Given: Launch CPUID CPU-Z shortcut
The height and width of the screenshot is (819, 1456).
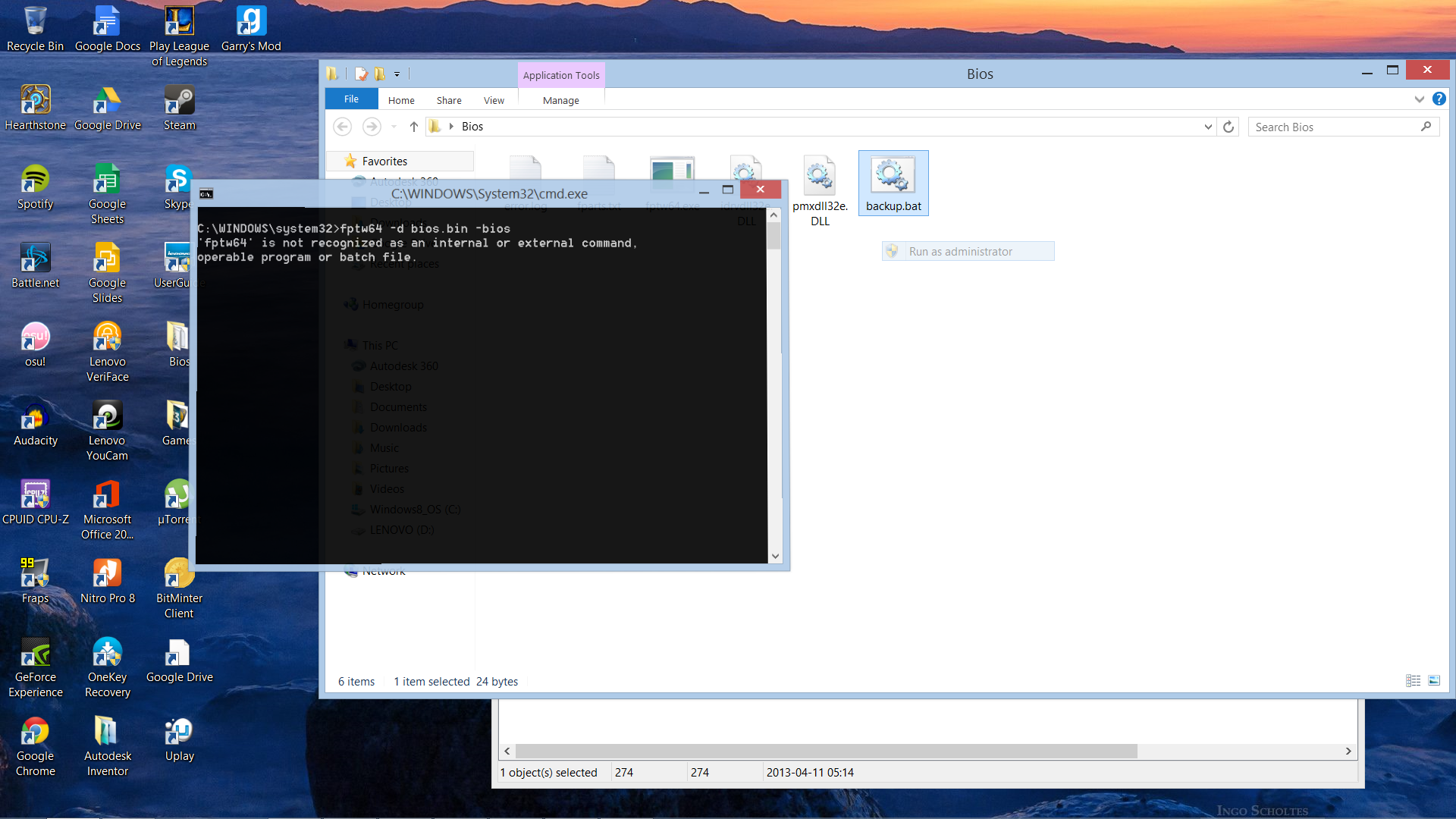Looking at the screenshot, I should [35, 502].
